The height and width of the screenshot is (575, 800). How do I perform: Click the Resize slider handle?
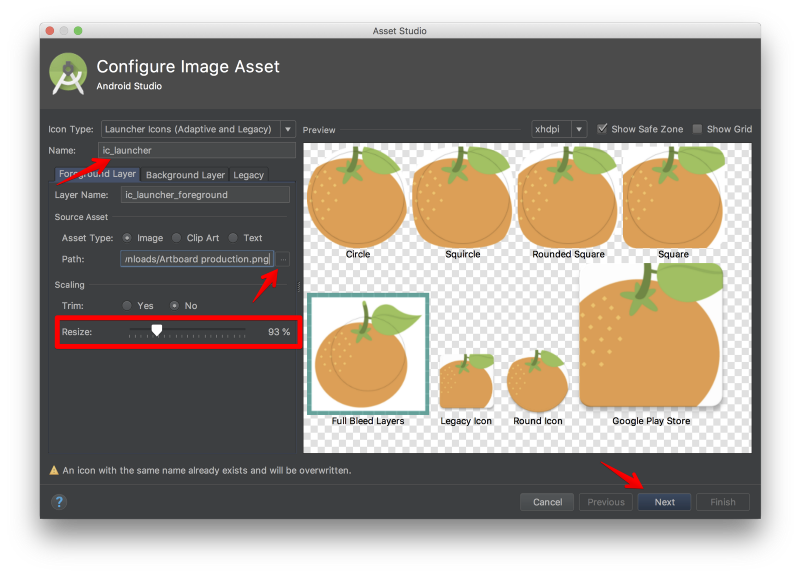[x=157, y=331]
